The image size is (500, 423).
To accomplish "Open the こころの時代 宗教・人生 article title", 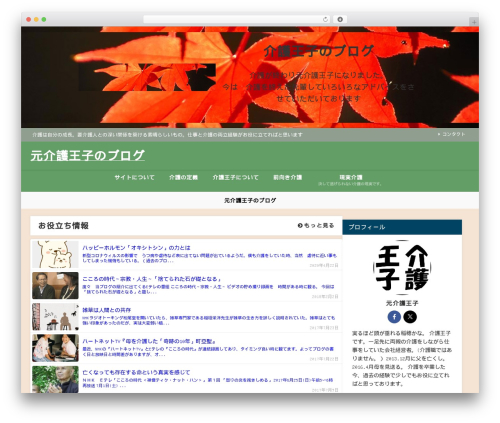I will (152, 279).
